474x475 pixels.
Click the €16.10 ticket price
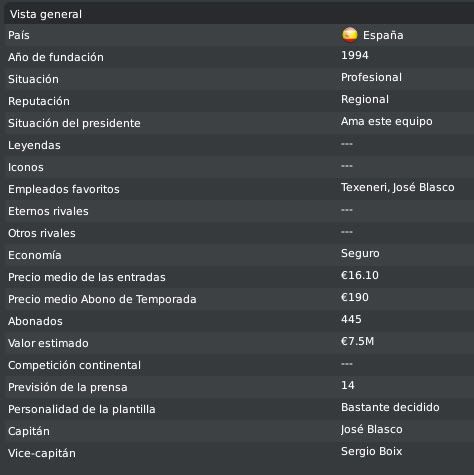360,275
